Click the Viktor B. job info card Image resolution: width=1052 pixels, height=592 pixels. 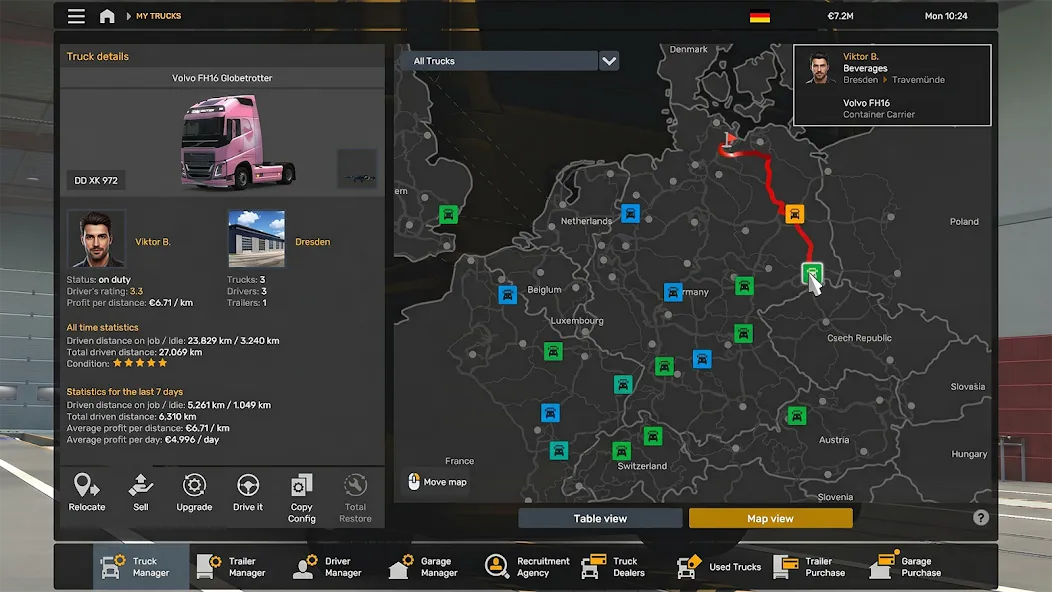coord(892,85)
